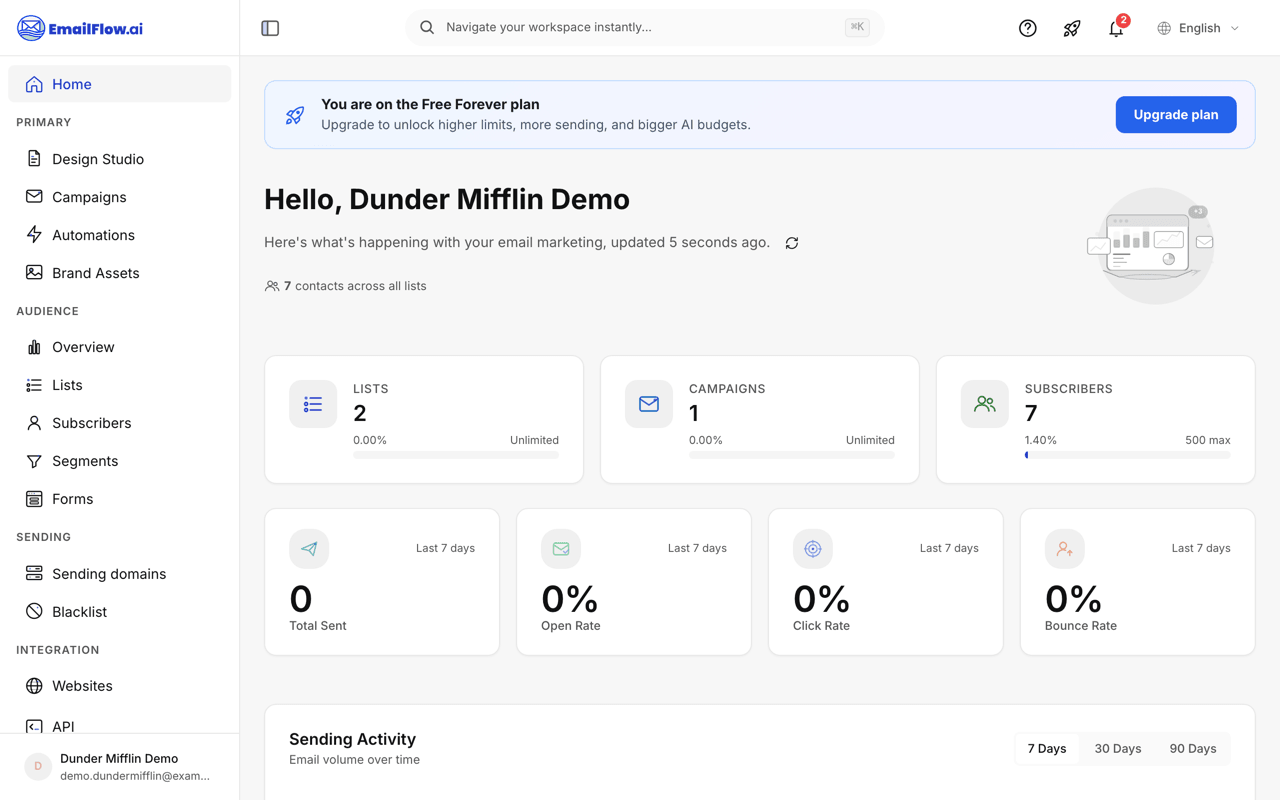The width and height of the screenshot is (1280, 800).
Task: Click the 1.40% subscribers usage value
Action: pyautogui.click(x=1041, y=440)
